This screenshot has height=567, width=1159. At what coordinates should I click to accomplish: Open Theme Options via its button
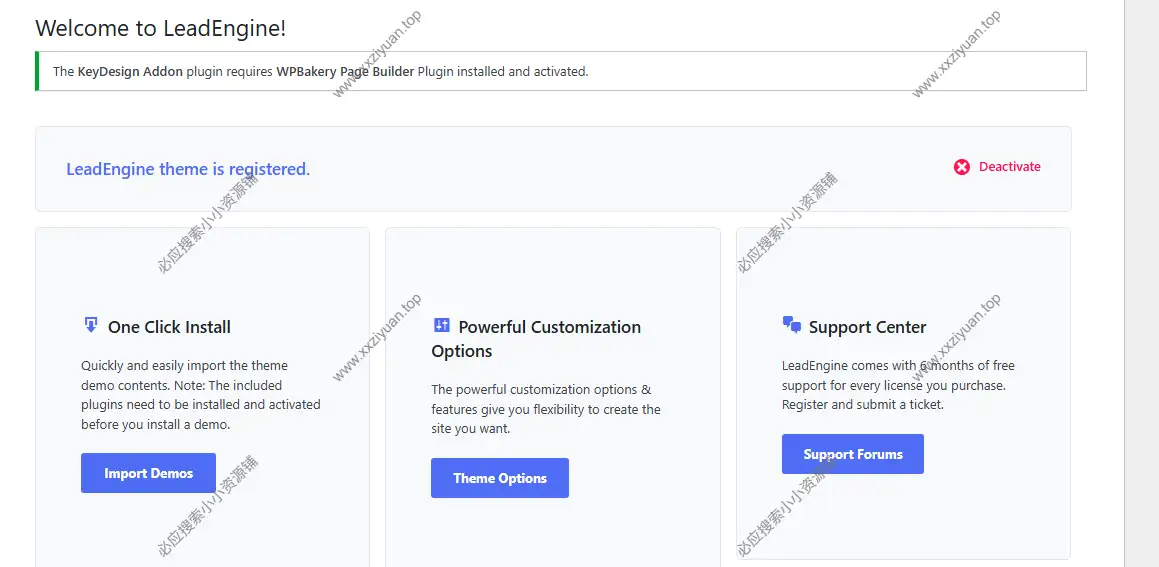[x=499, y=478]
